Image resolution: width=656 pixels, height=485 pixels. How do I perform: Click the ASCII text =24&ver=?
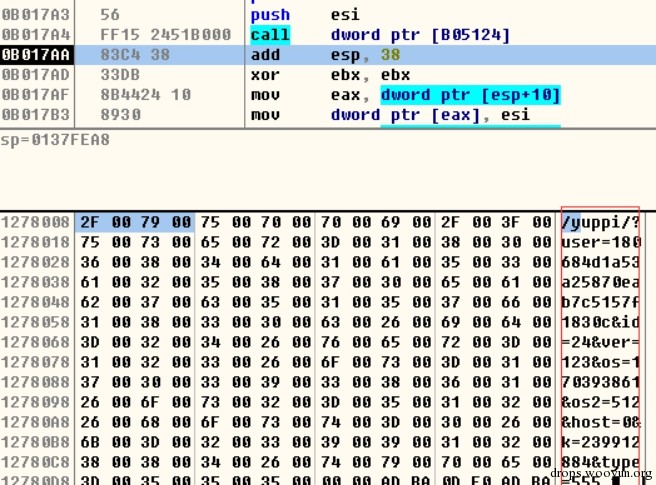click(x=598, y=342)
